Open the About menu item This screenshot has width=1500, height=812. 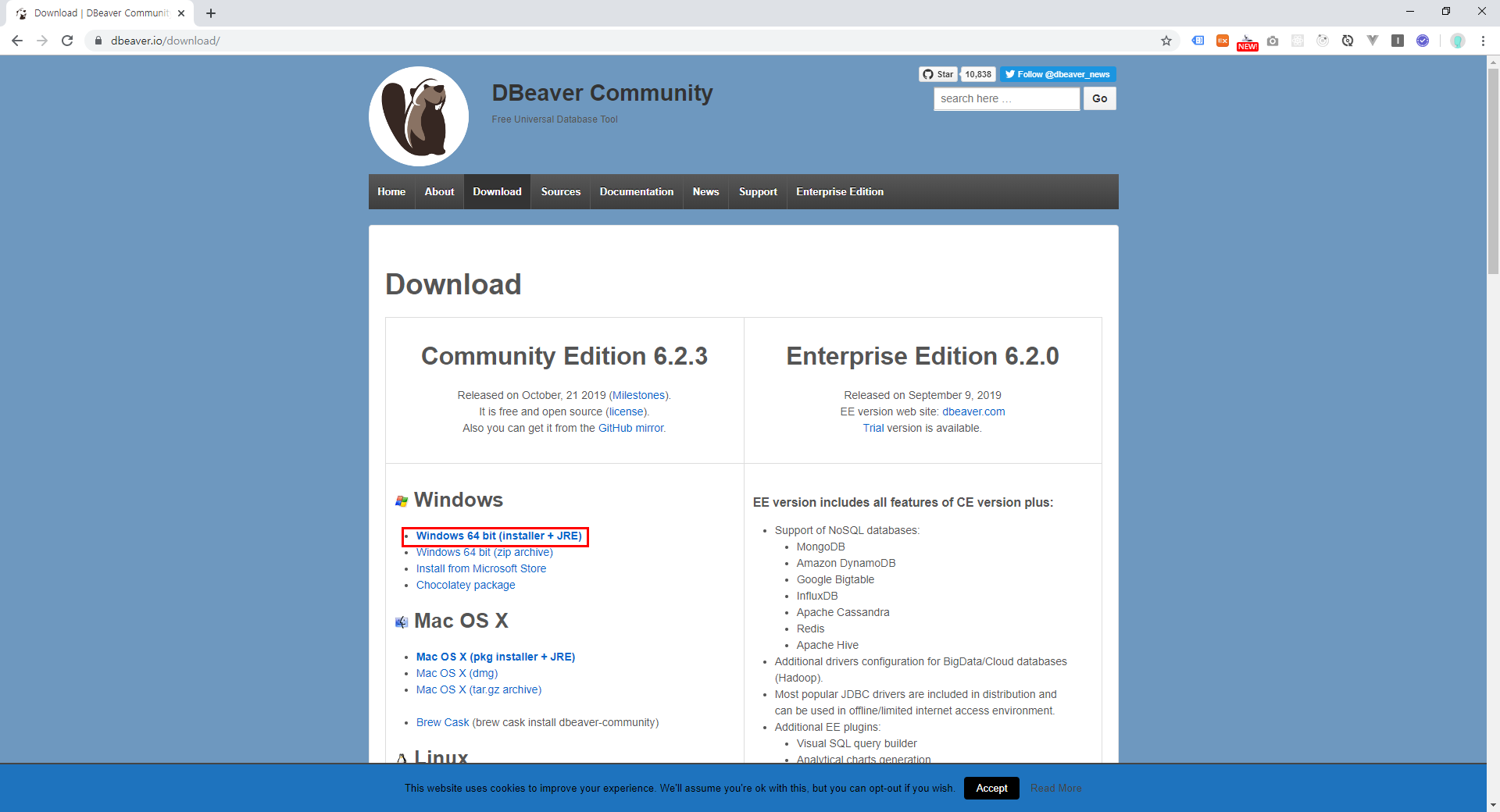point(439,191)
